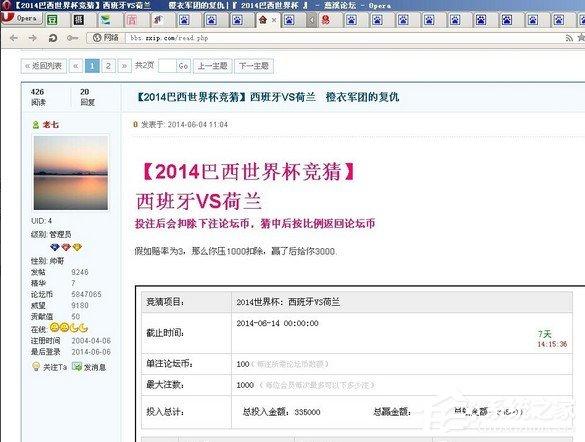Switch to the tab with red character icon

click(326, 20)
